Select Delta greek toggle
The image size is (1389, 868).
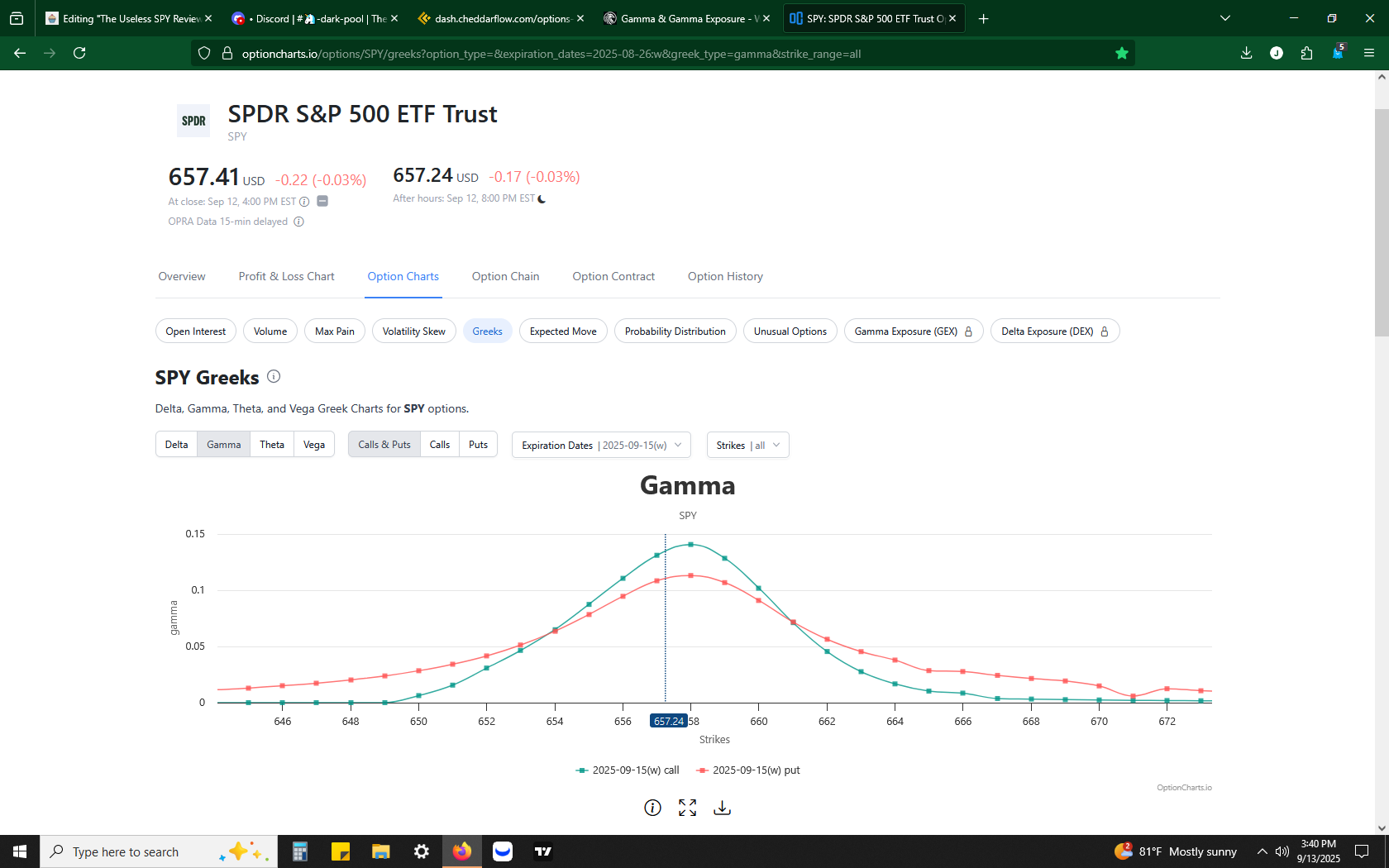pyautogui.click(x=176, y=445)
